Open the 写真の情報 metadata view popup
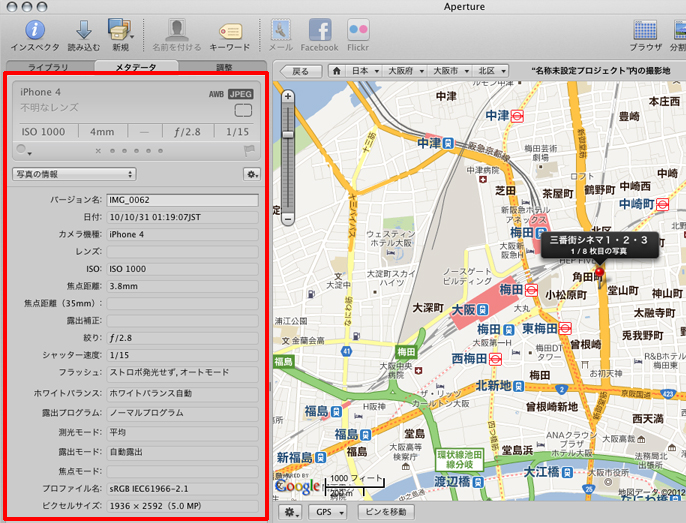 point(74,174)
